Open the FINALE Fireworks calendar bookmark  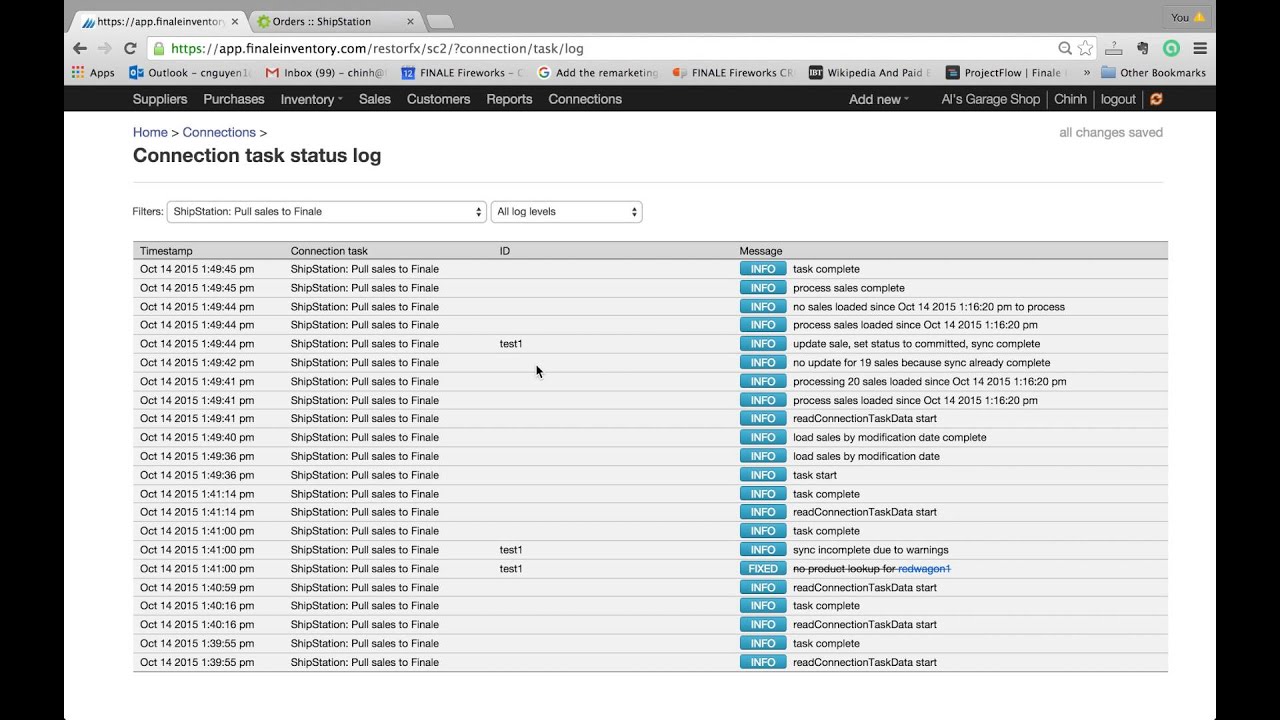point(462,73)
